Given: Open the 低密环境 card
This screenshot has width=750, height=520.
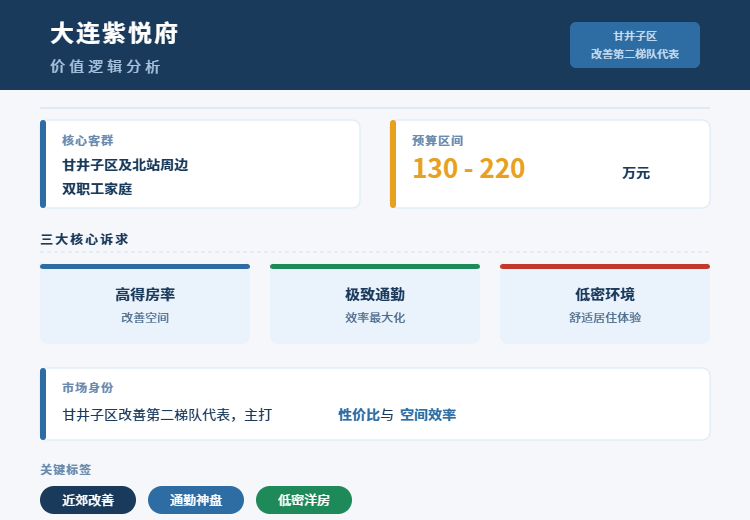Looking at the screenshot, I should click(x=605, y=304).
